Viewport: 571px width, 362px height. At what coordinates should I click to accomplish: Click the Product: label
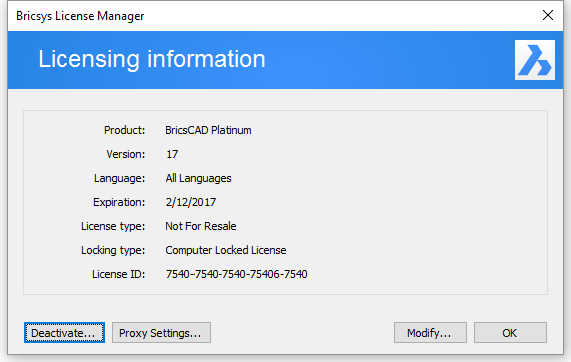[x=125, y=130]
